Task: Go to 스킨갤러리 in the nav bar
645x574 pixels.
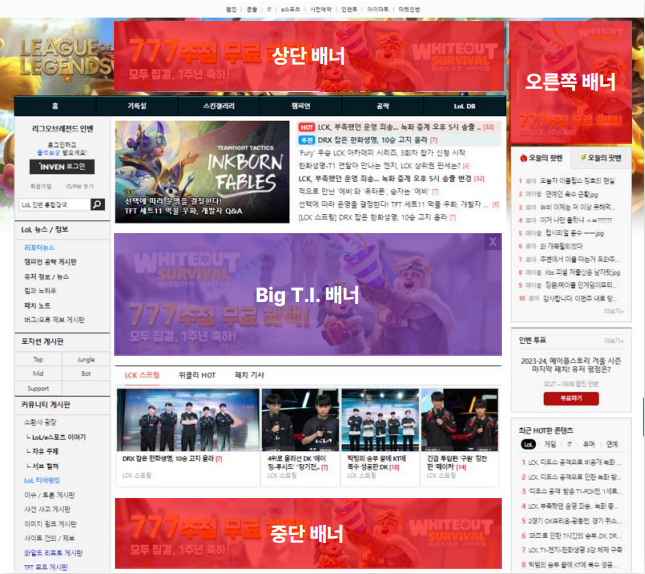Action: [219, 106]
